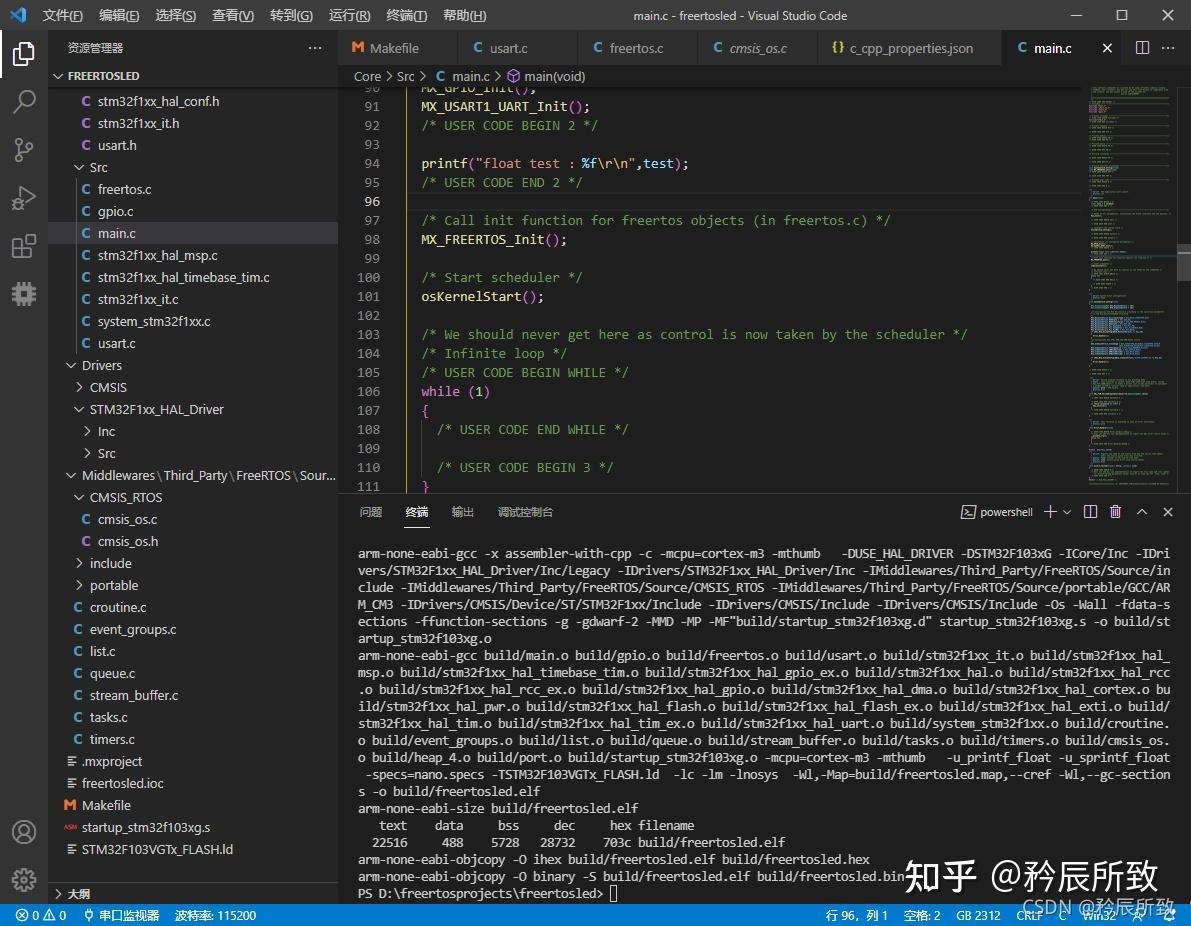Expand the CMSIS folder under Drivers
Viewport: 1191px width, 926px height.
click(107, 387)
